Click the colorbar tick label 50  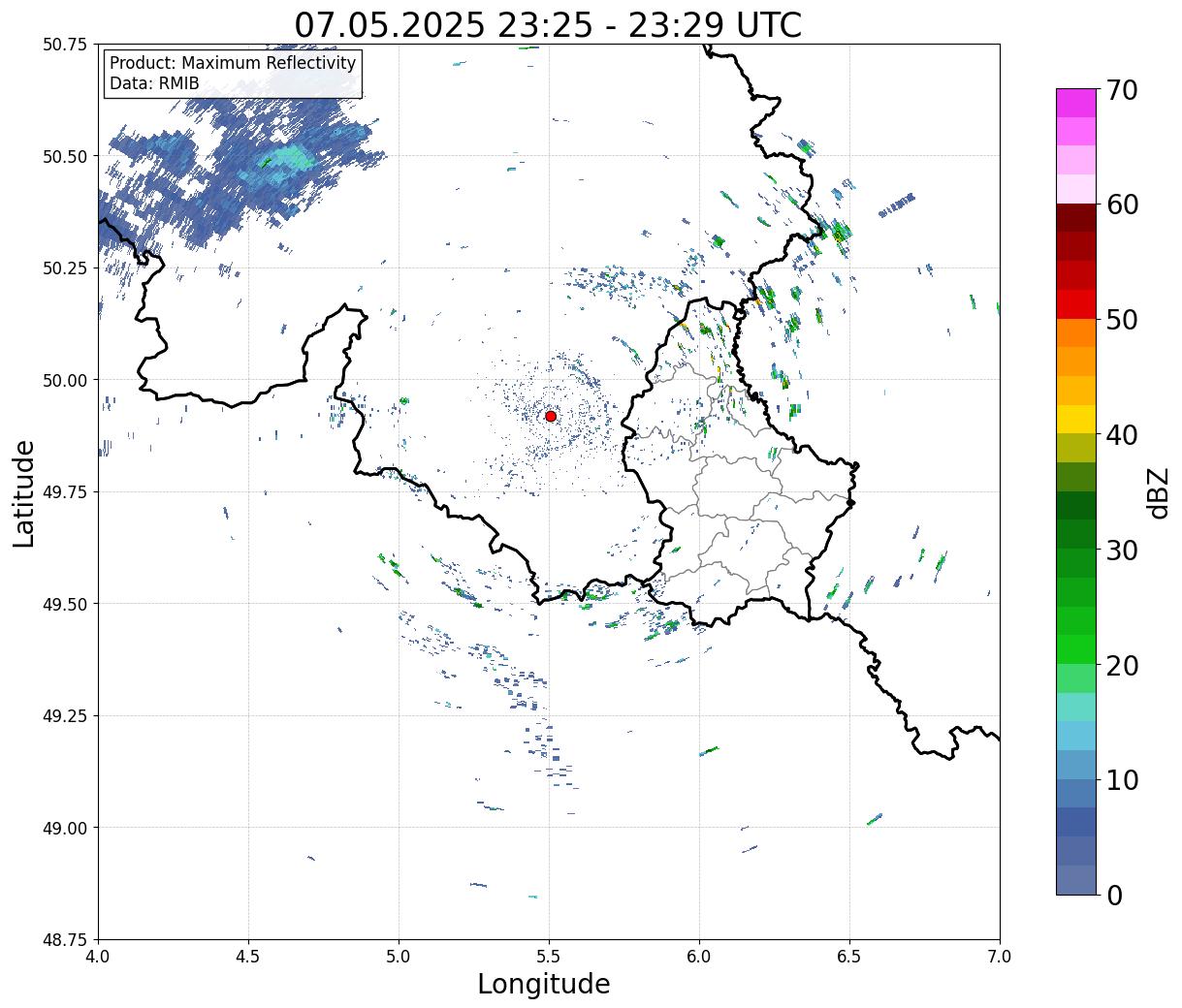click(1122, 320)
